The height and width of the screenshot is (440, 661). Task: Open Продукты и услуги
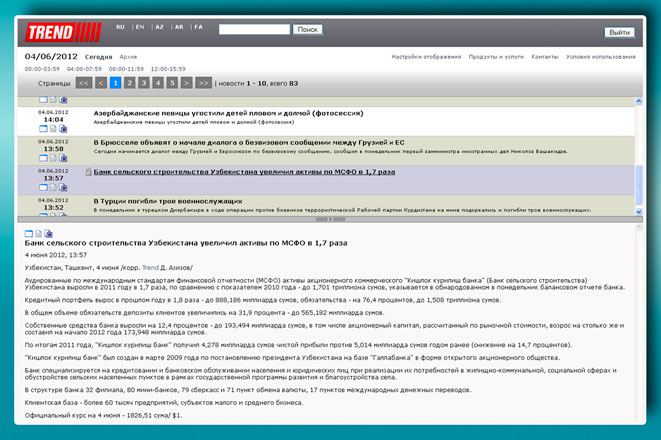pos(496,56)
